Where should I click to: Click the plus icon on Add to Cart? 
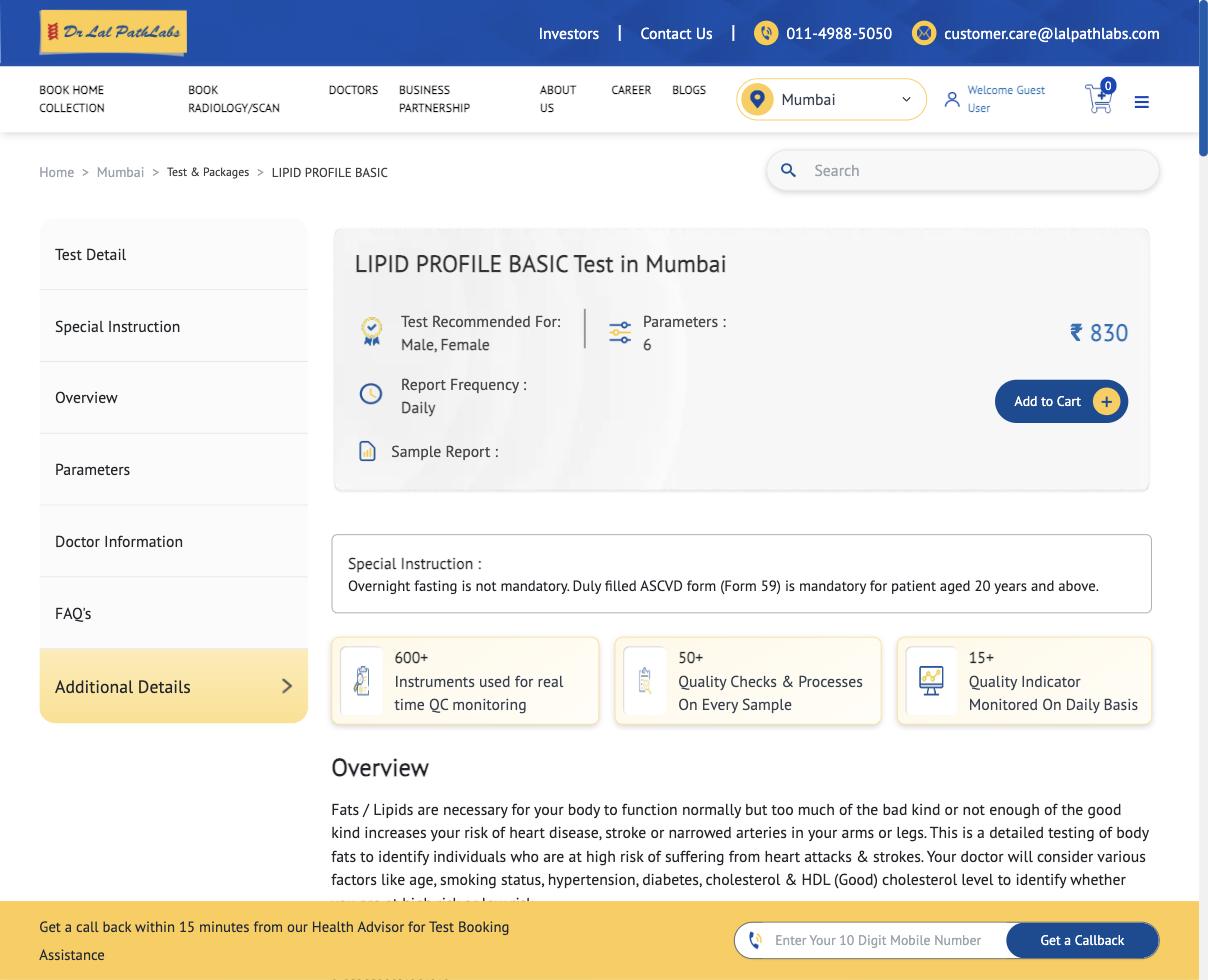[1106, 401]
